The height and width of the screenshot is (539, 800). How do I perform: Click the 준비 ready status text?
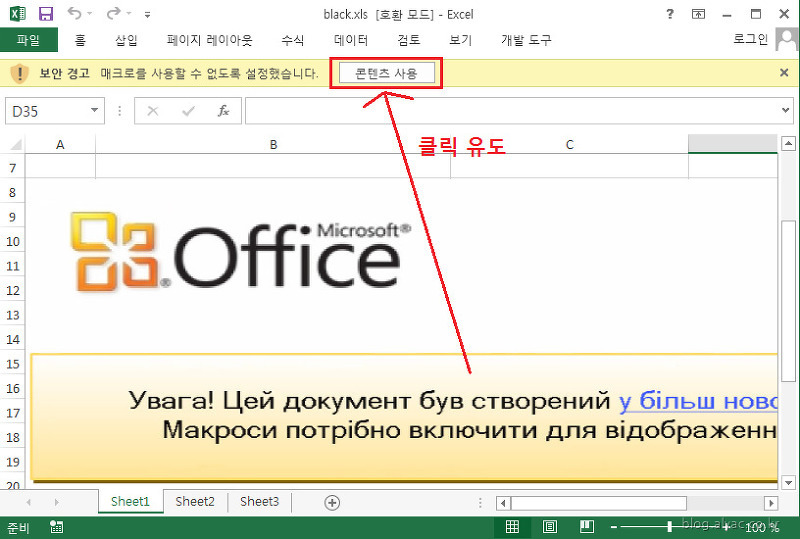pyautogui.click(x=18, y=527)
